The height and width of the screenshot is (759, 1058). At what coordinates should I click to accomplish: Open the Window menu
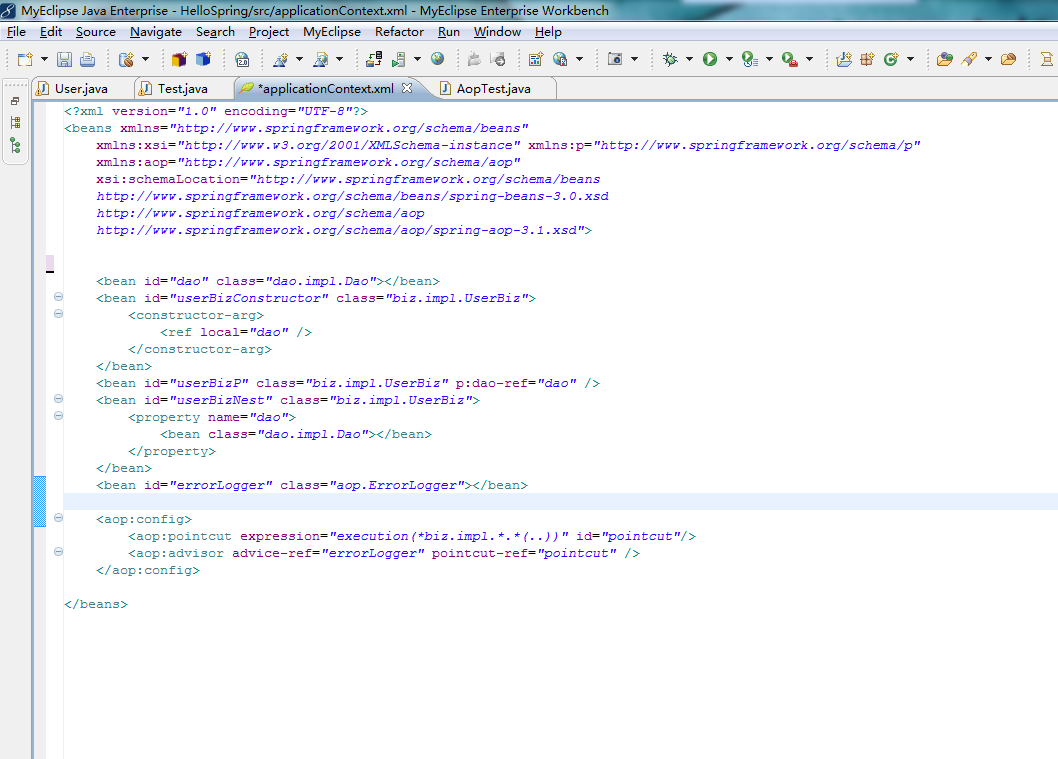point(497,32)
